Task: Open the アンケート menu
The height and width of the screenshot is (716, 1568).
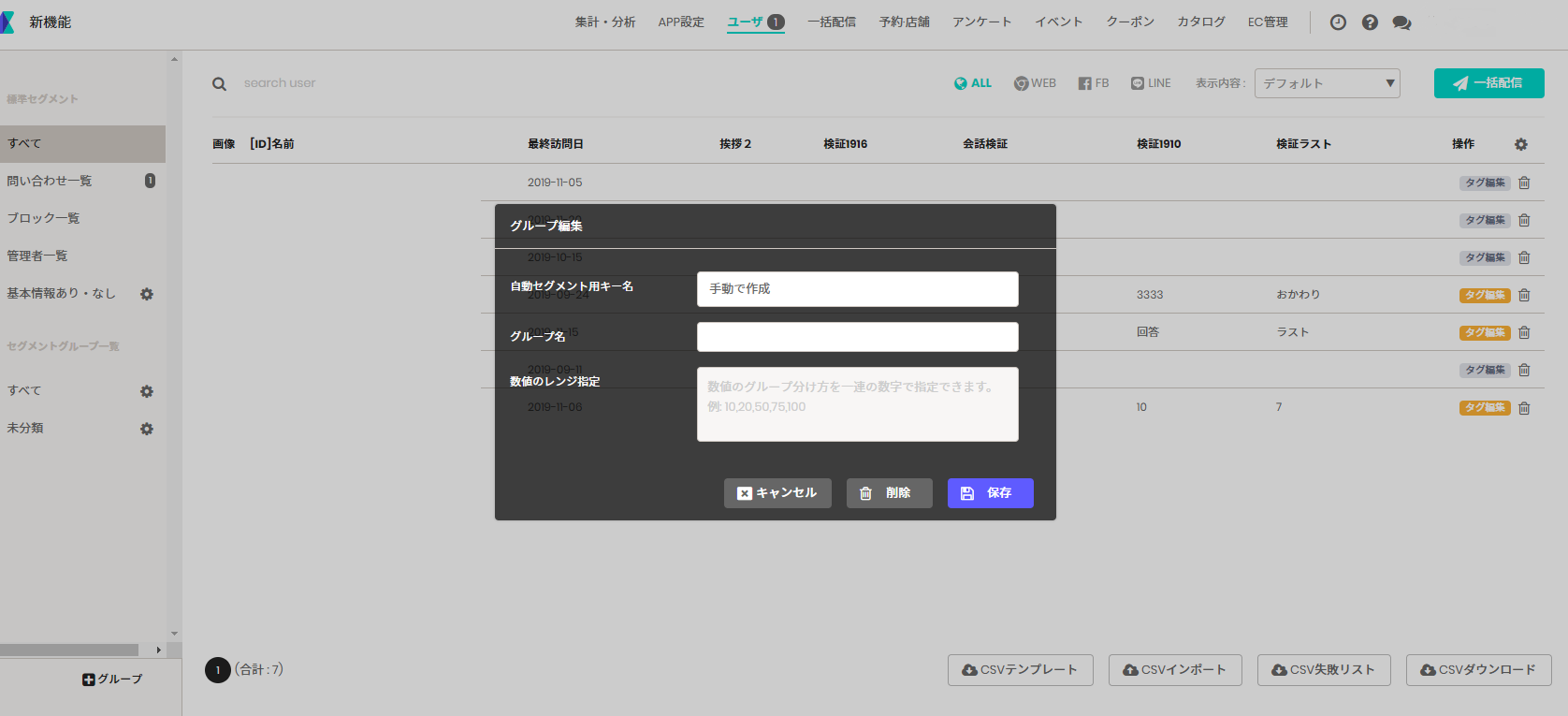Action: pos(982,22)
